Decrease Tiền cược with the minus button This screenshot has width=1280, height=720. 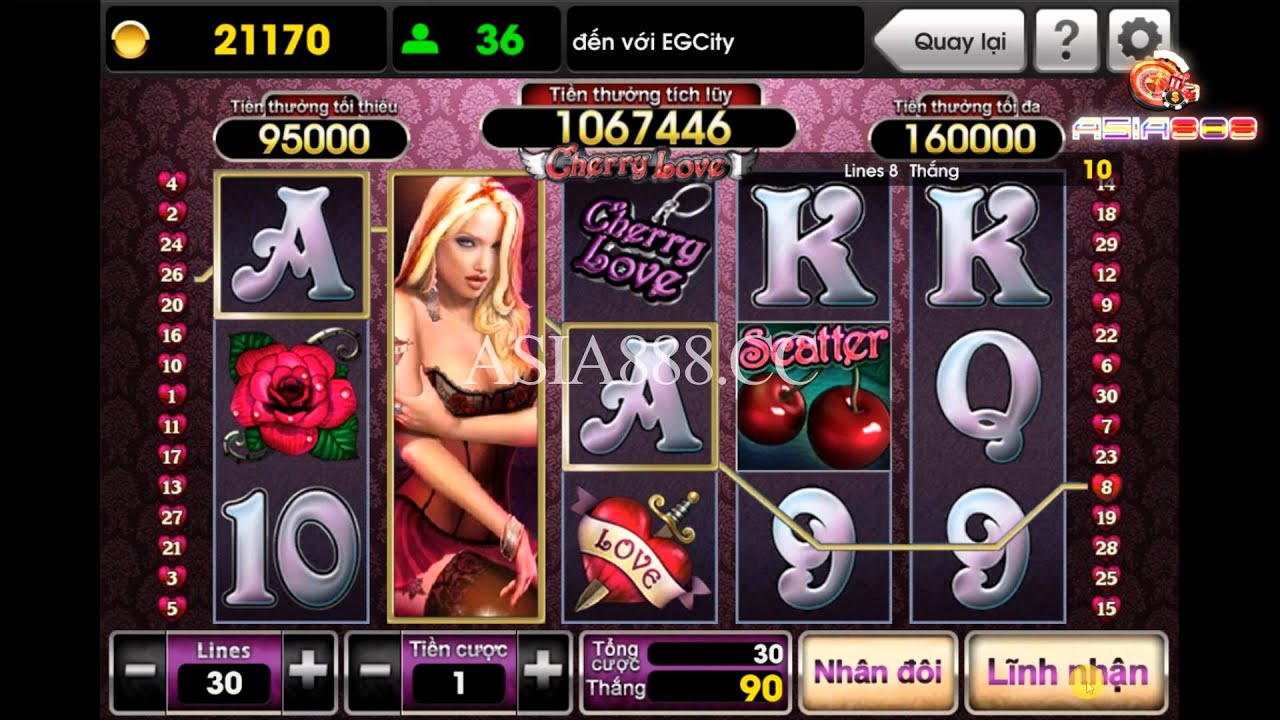click(374, 673)
